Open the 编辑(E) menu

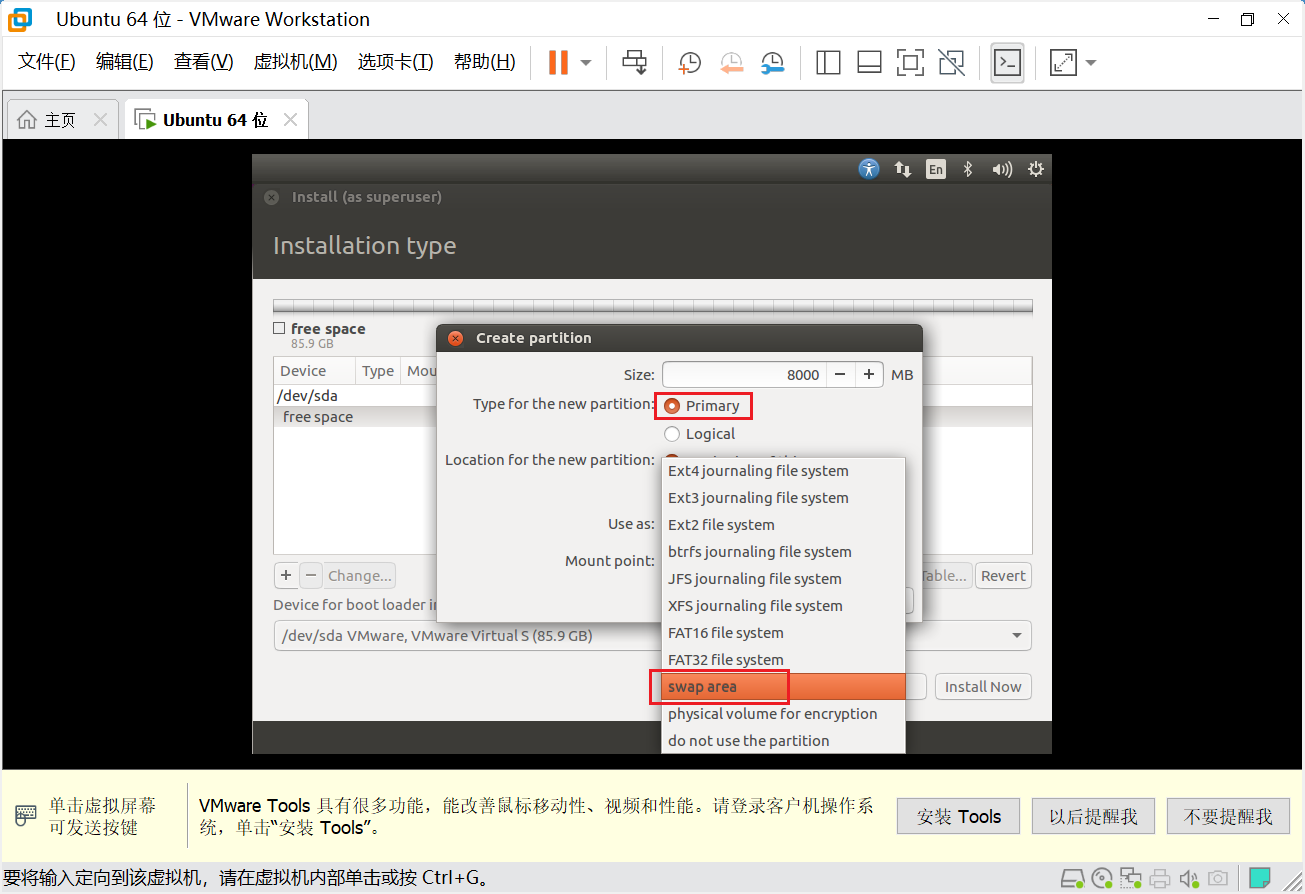coord(125,62)
